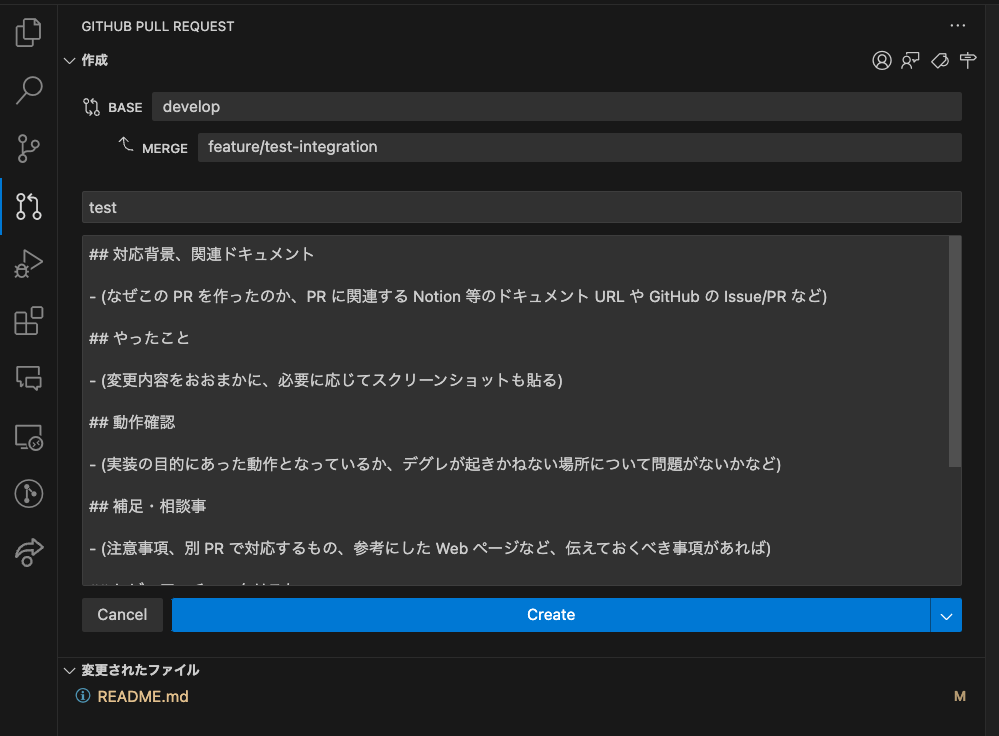Screen dimensions: 999x736
Task: Click the pull request title field
Action: [x=521, y=207]
